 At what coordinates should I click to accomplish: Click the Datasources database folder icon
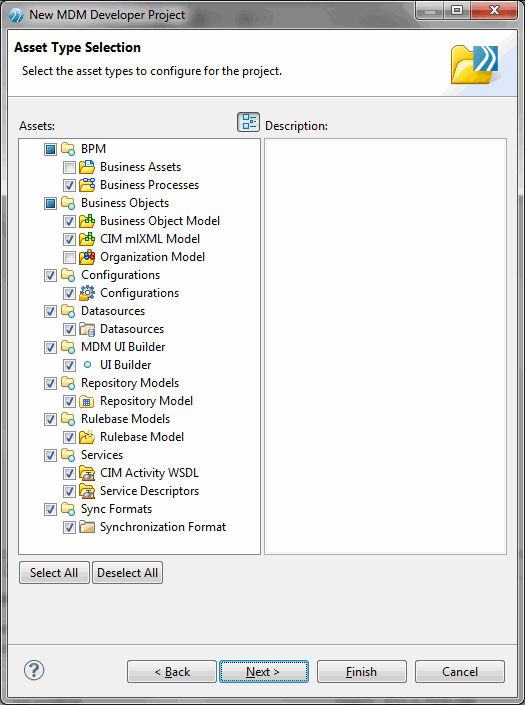[87, 329]
